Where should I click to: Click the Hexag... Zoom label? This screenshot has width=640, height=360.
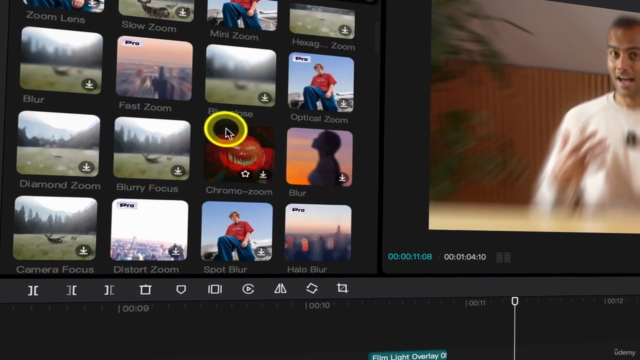pyautogui.click(x=324, y=44)
